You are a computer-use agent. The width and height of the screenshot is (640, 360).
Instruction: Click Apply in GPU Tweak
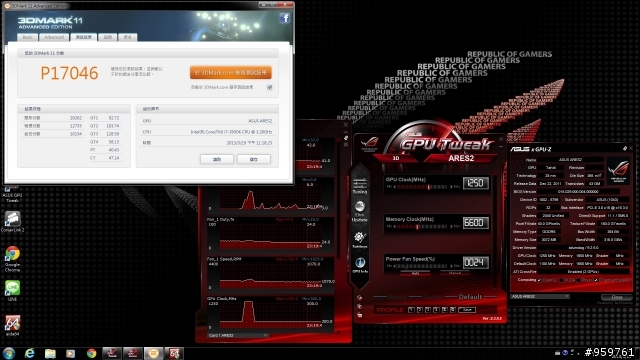click(398, 297)
